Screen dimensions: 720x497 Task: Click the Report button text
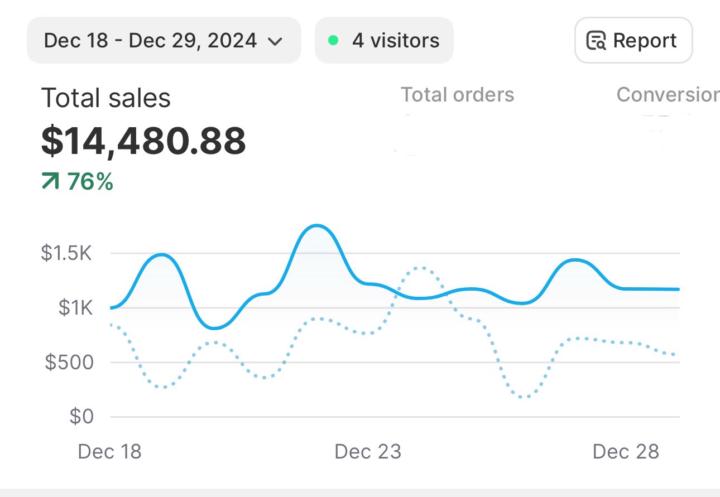pyautogui.click(x=645, y=41)
